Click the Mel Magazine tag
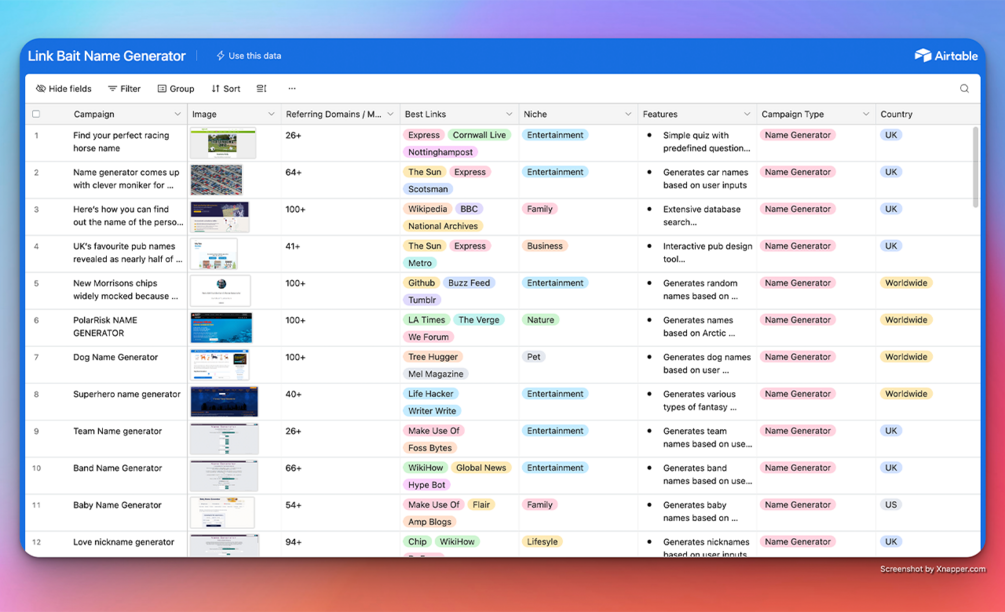This screenshot has height=612, width=1005. (x=436, y=374)
